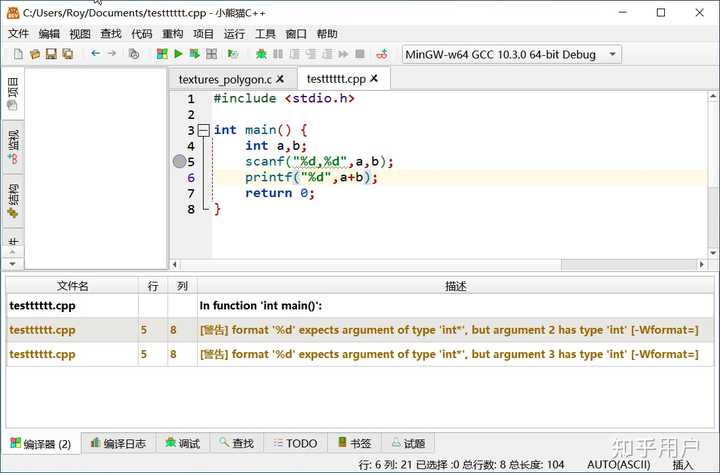Switch to the 查找 bottom tab
Viewport: 720px width, 473px height.
pos(236,443)
